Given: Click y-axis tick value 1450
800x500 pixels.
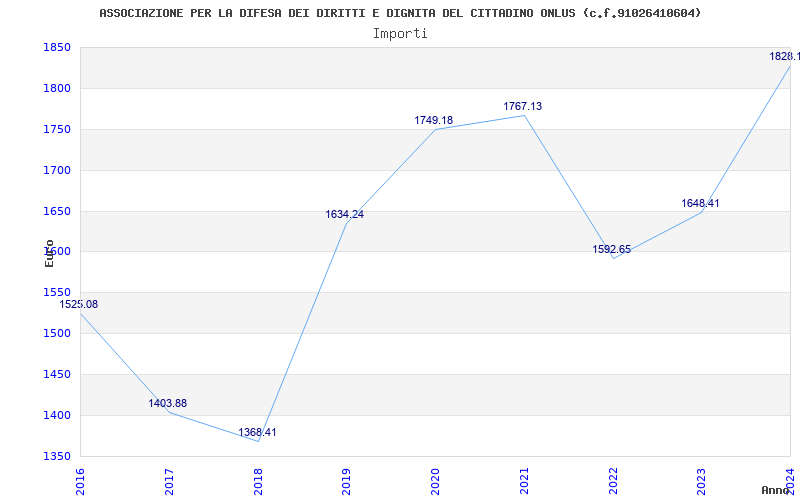Looking at the screenshot, I should coord(57,374).
